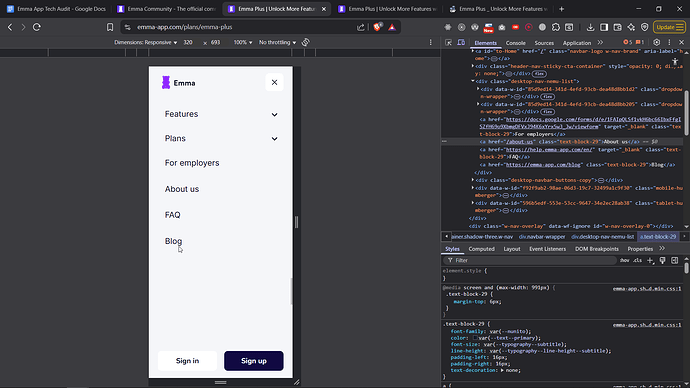Click the site settings icon in address bar
The image size is (690, 388).
[x=128, y=27]
